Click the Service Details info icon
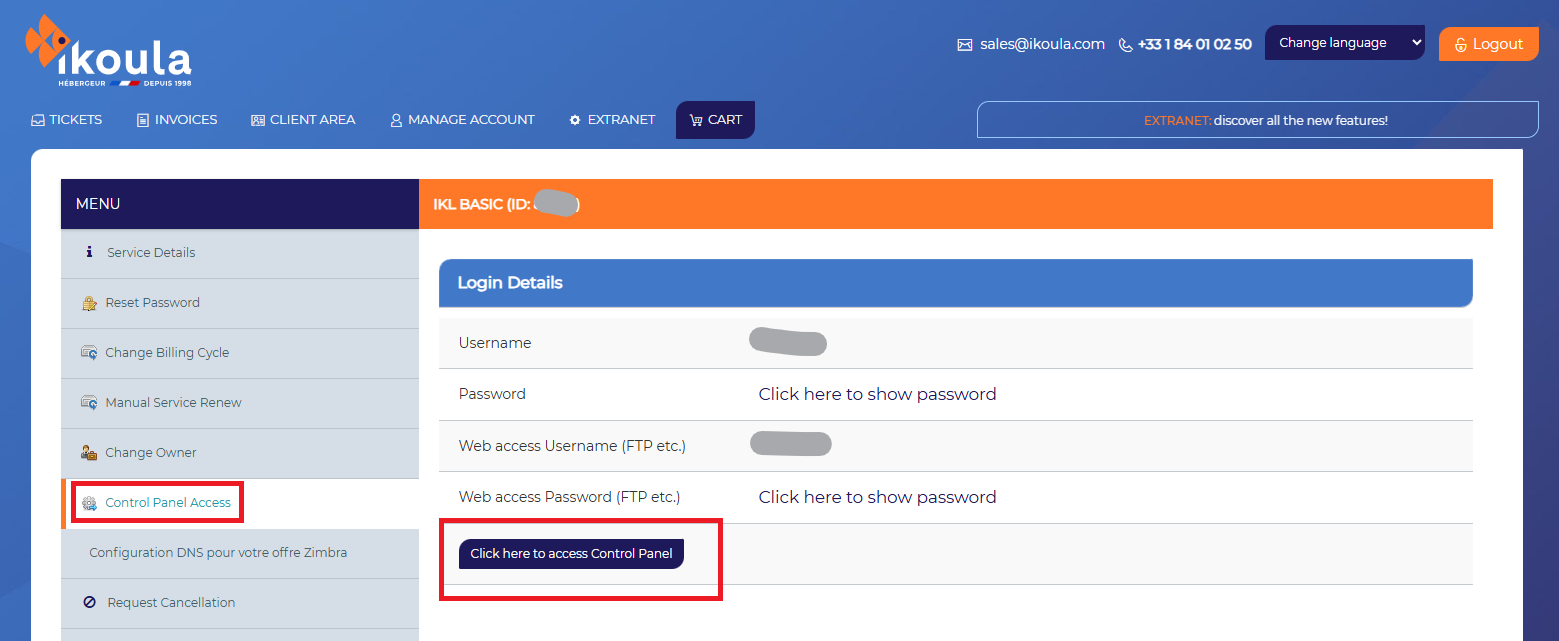Viewport: 1559px width, 641px height. click(89, 252)
